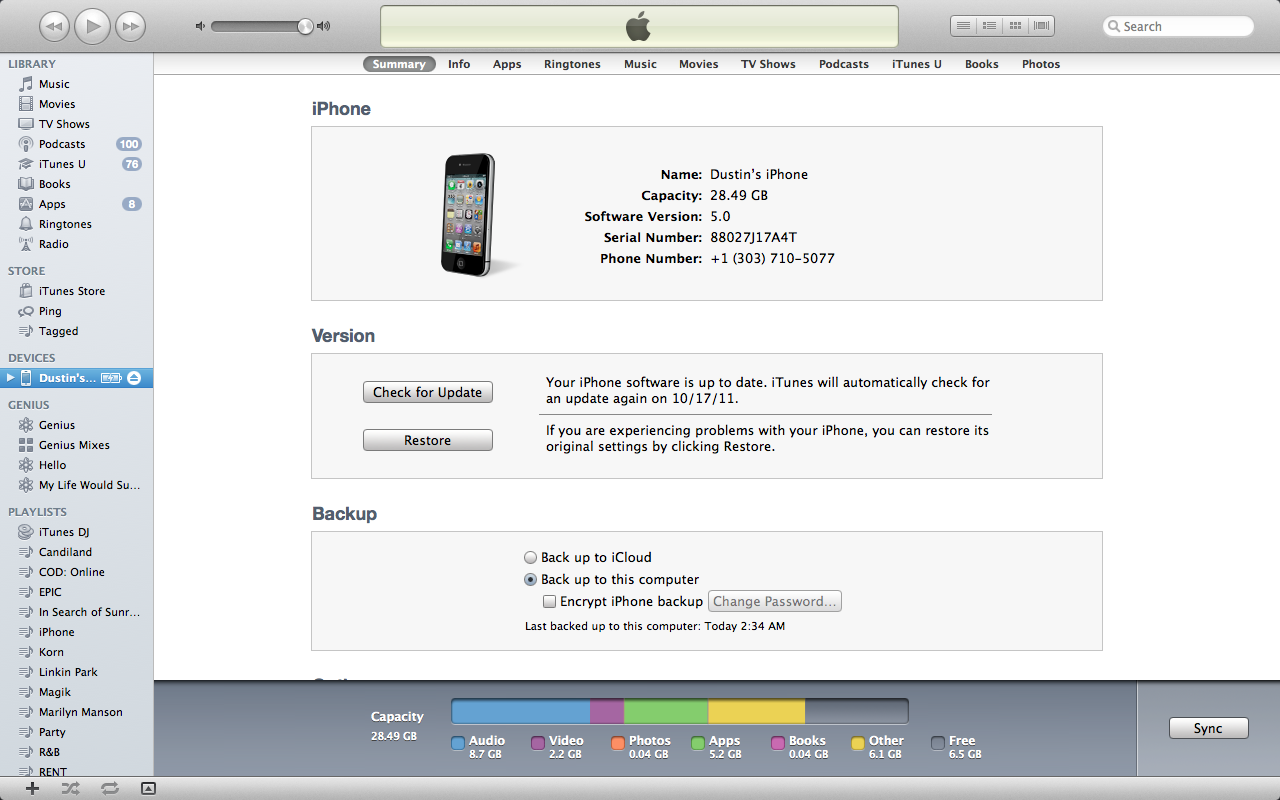This screenshot has width=1280, height=800.
Task: Click the serial number 88027J17A4T
Action: [753, 237]
